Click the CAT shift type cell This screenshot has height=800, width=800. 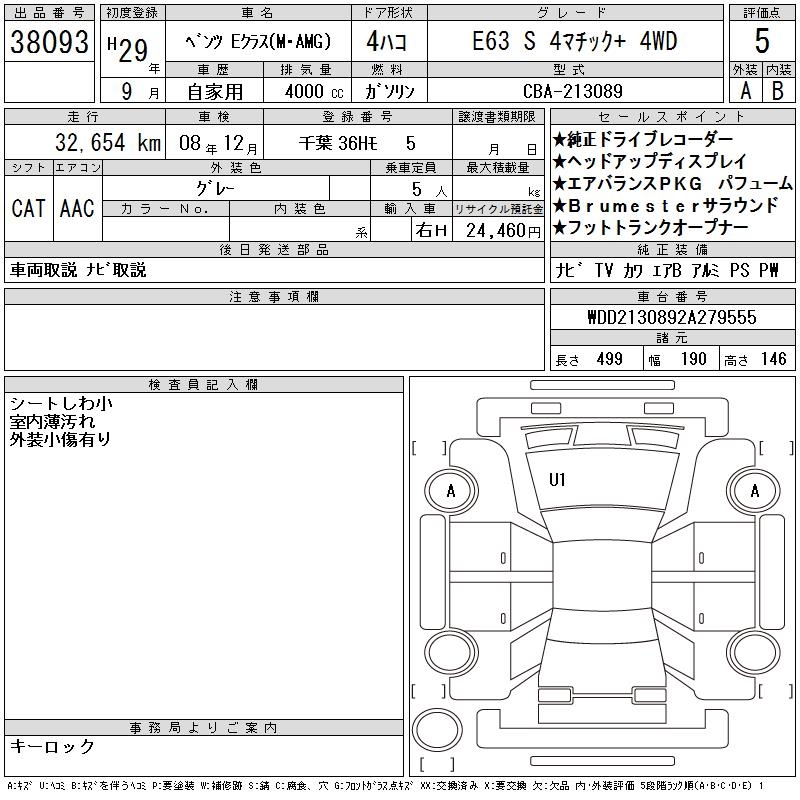tap(28, 208)
